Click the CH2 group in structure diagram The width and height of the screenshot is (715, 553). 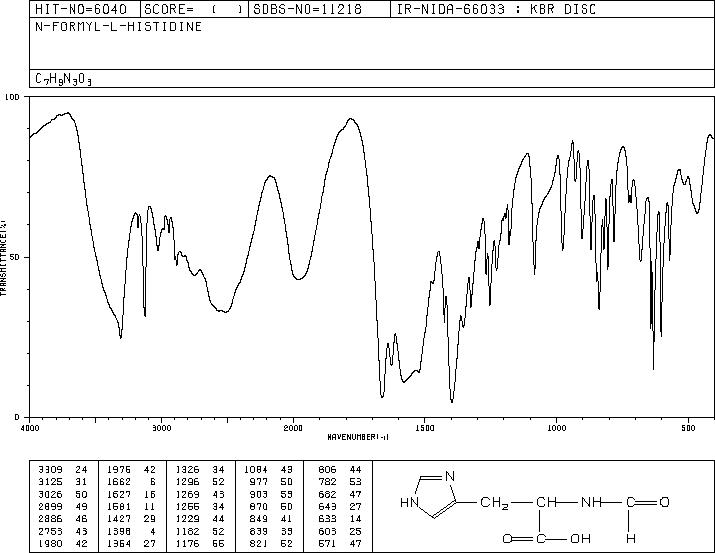tap(494, 503)
